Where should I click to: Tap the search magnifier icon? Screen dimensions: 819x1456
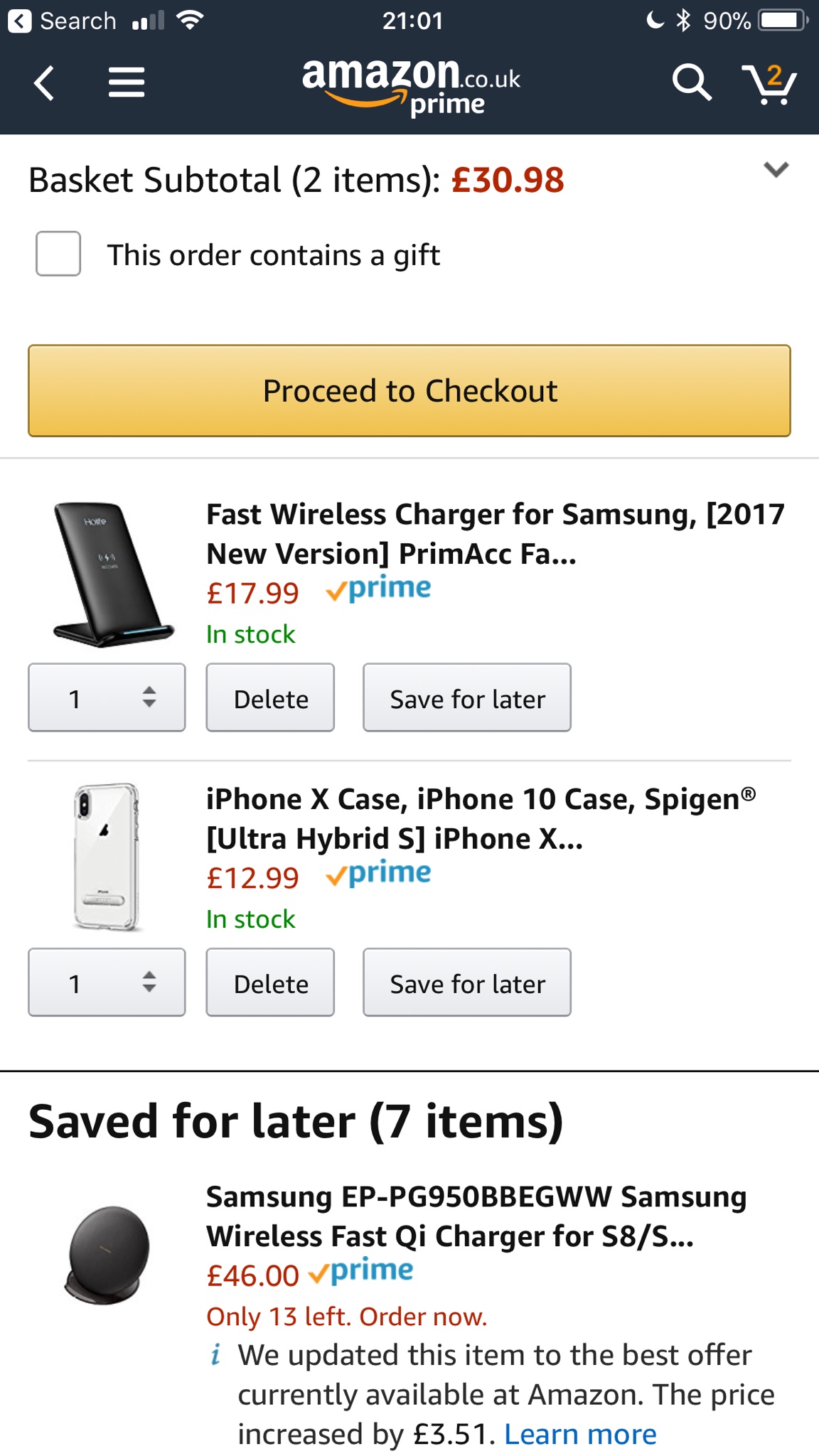coord(691,83)
